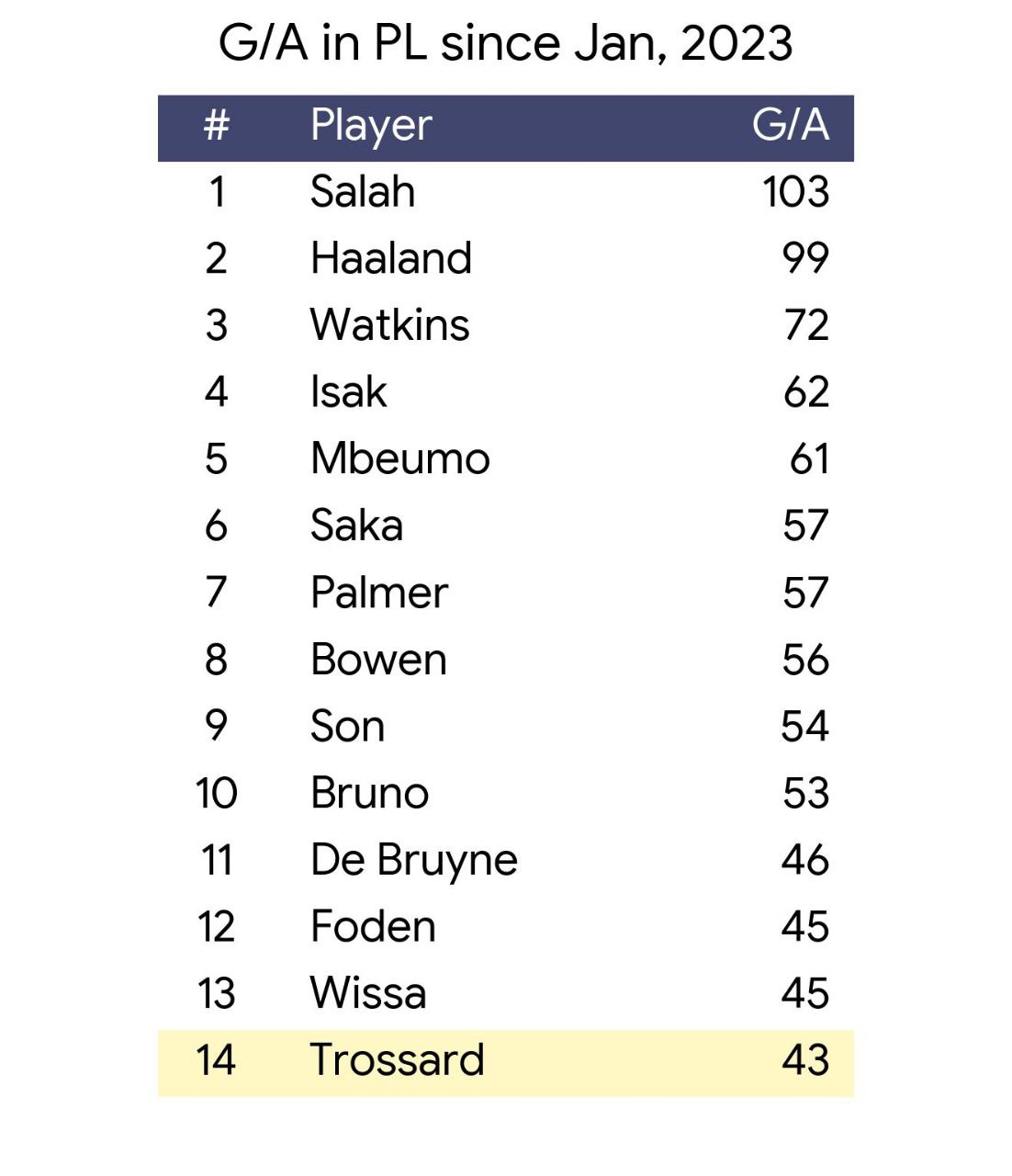Click Salah's G/A value of 103
Viewport: 1012px width, 1176px height.
coord(795,192)
